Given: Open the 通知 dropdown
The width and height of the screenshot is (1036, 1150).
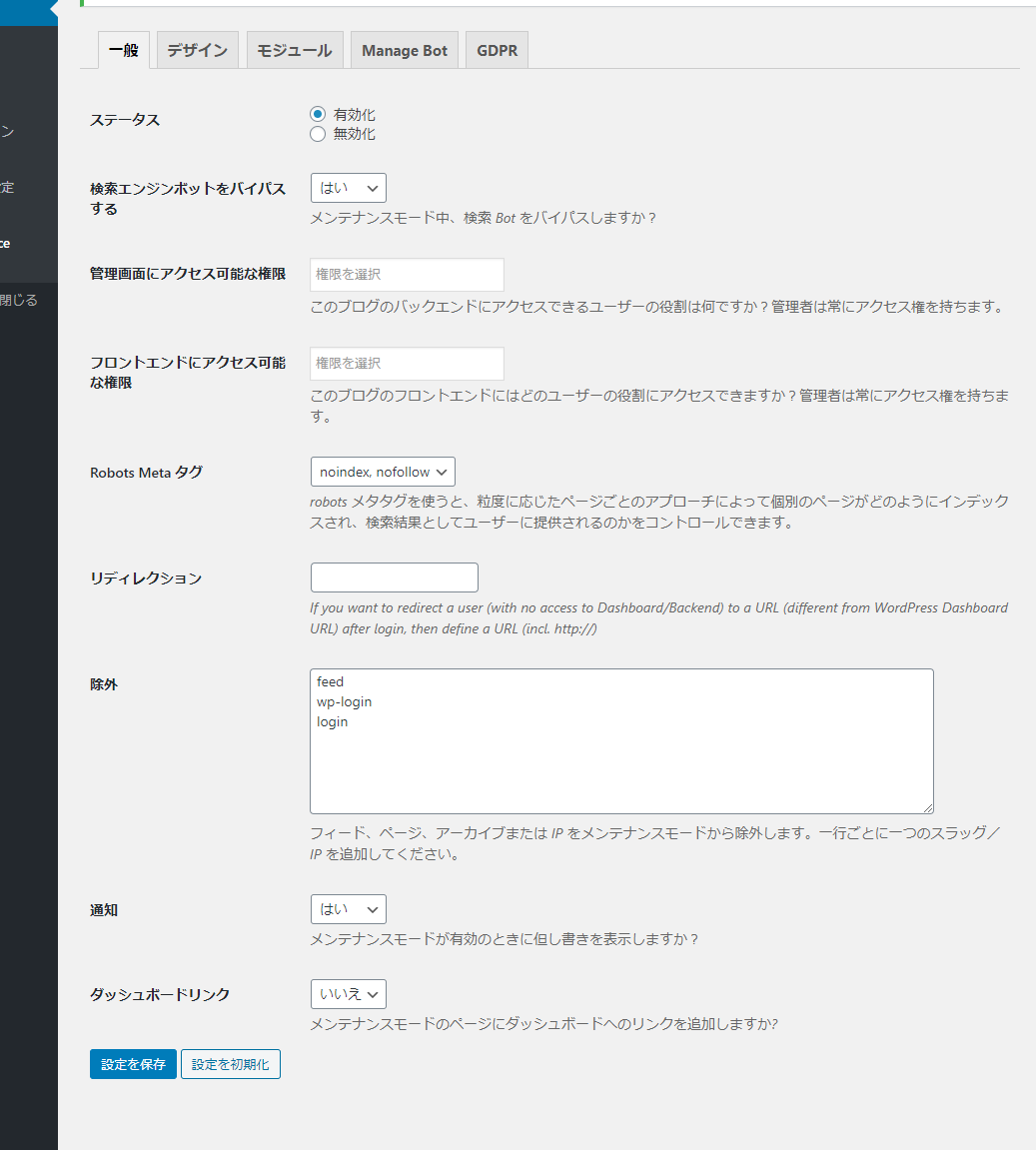Looking at the screenshot, I should [348, 909].
